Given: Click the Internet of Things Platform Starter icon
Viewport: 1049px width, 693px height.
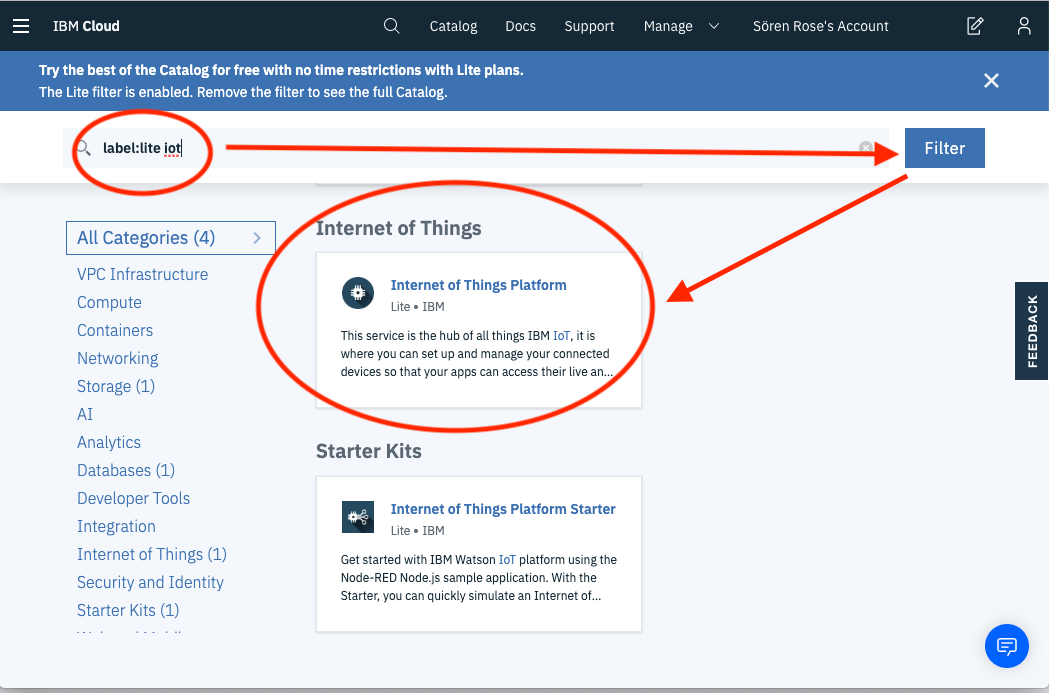Looking at the screenshot, I should 357,517.
